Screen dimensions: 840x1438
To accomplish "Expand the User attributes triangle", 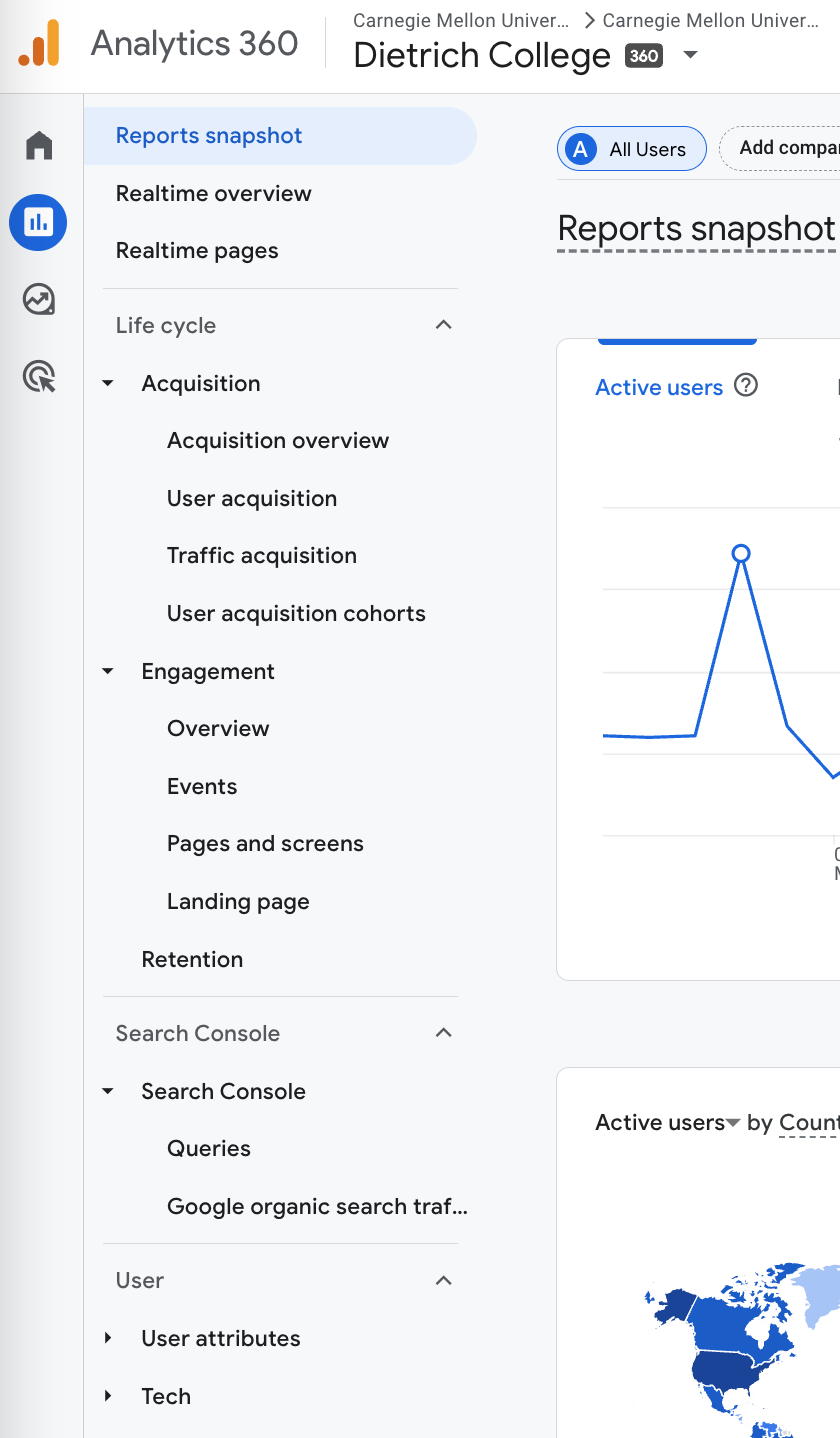I will pos(108,1338).
